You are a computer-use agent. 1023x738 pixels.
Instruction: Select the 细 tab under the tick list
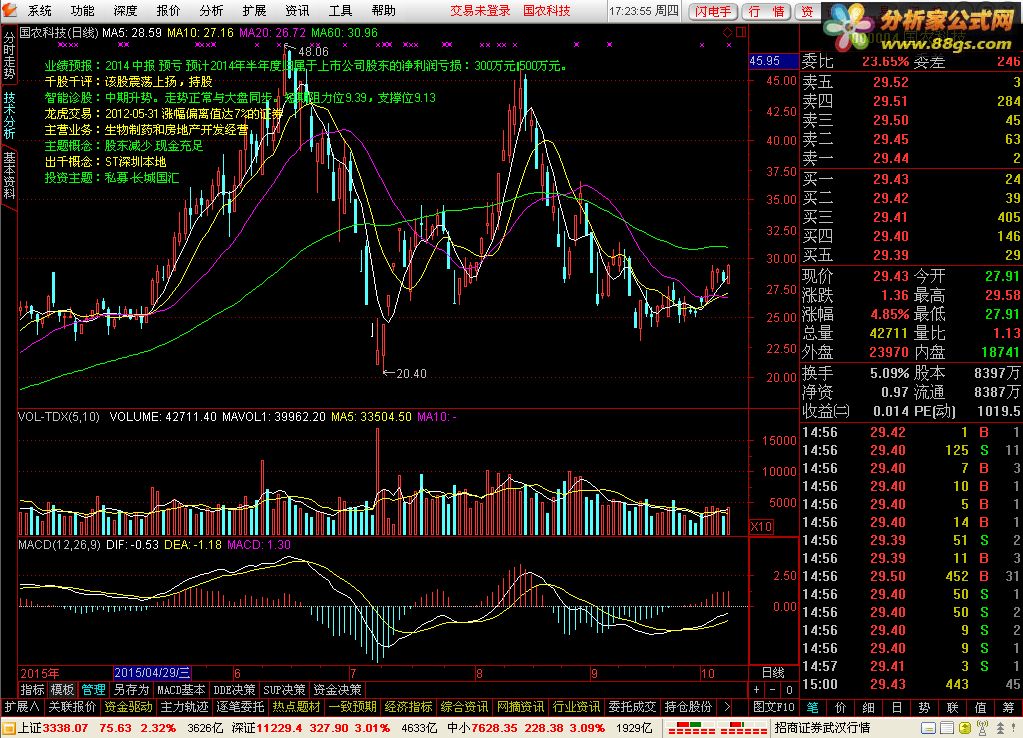point(869,707)
